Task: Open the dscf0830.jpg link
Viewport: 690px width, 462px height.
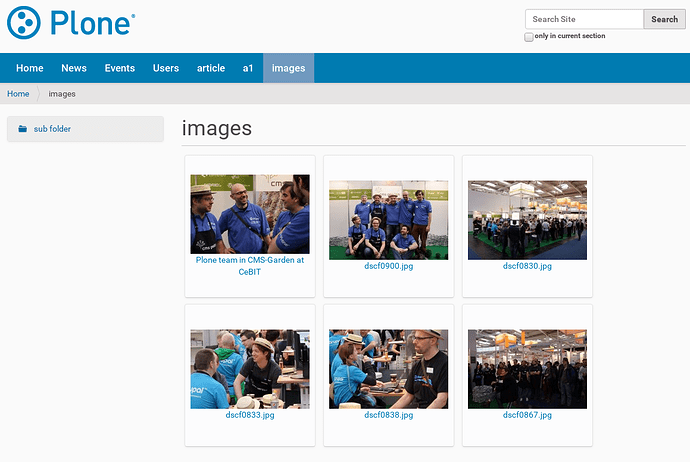Action: point(527,266)
